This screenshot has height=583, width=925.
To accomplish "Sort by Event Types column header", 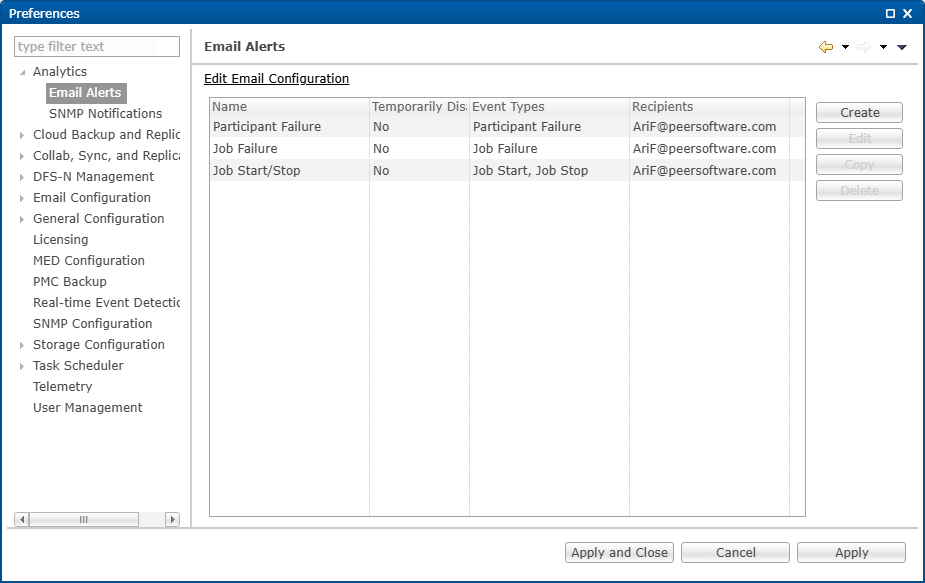I will click(x=549, y=107).
